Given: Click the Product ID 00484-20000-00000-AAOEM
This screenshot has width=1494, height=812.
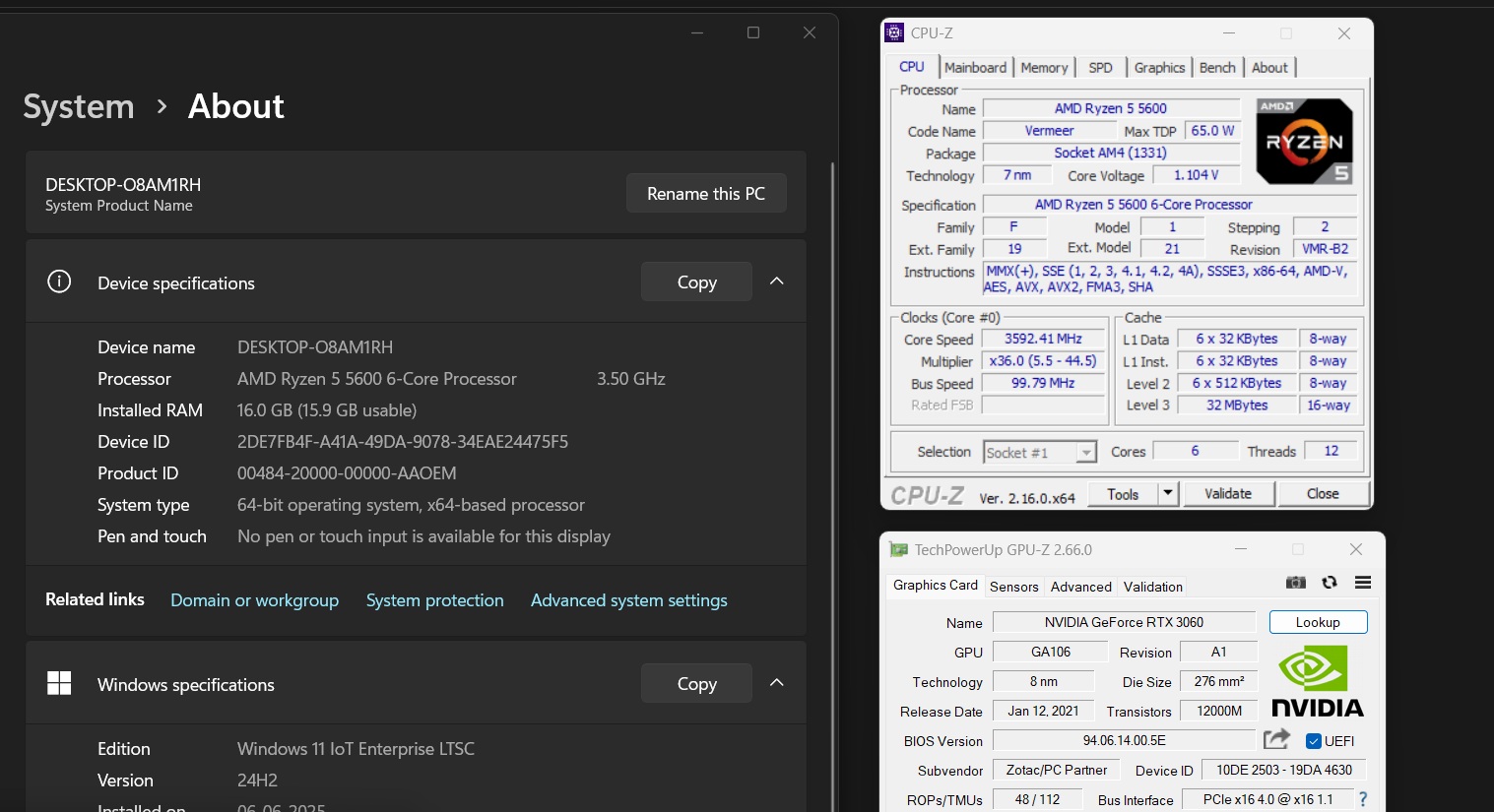Looking at the screenshot, I should tap(347, 472).
